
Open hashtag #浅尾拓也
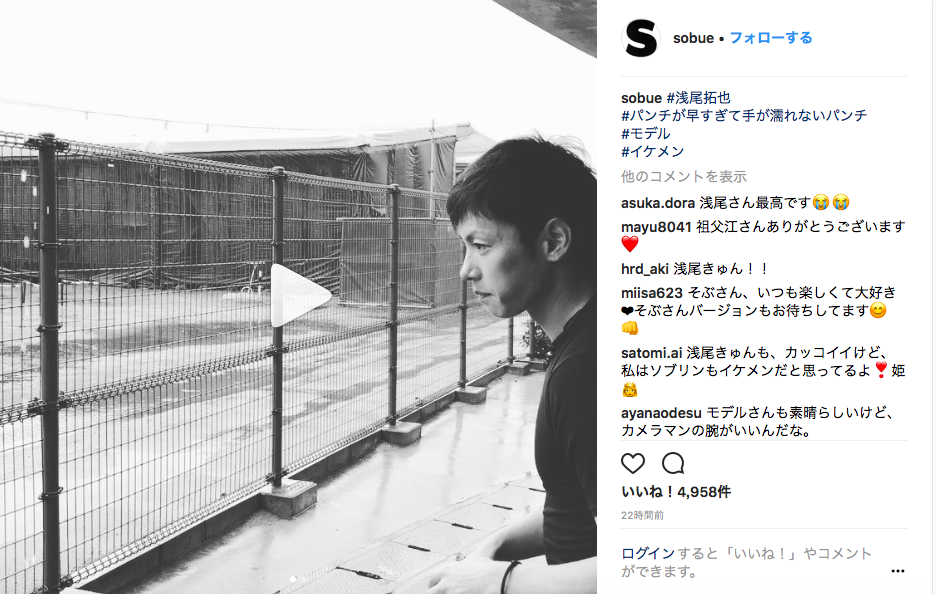pyautogui.click(x=698, y=97)
